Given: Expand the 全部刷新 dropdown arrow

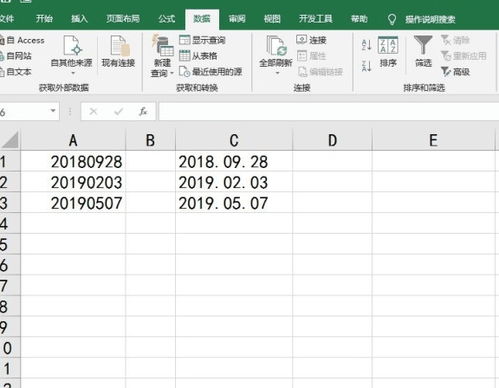Looking at the screenshot, I should pyautogui.click(x=277, y=73).
